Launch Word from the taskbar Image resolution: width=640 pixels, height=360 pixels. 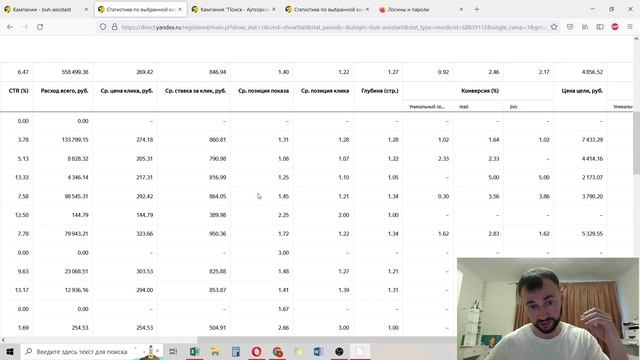(x=319, y=351)
